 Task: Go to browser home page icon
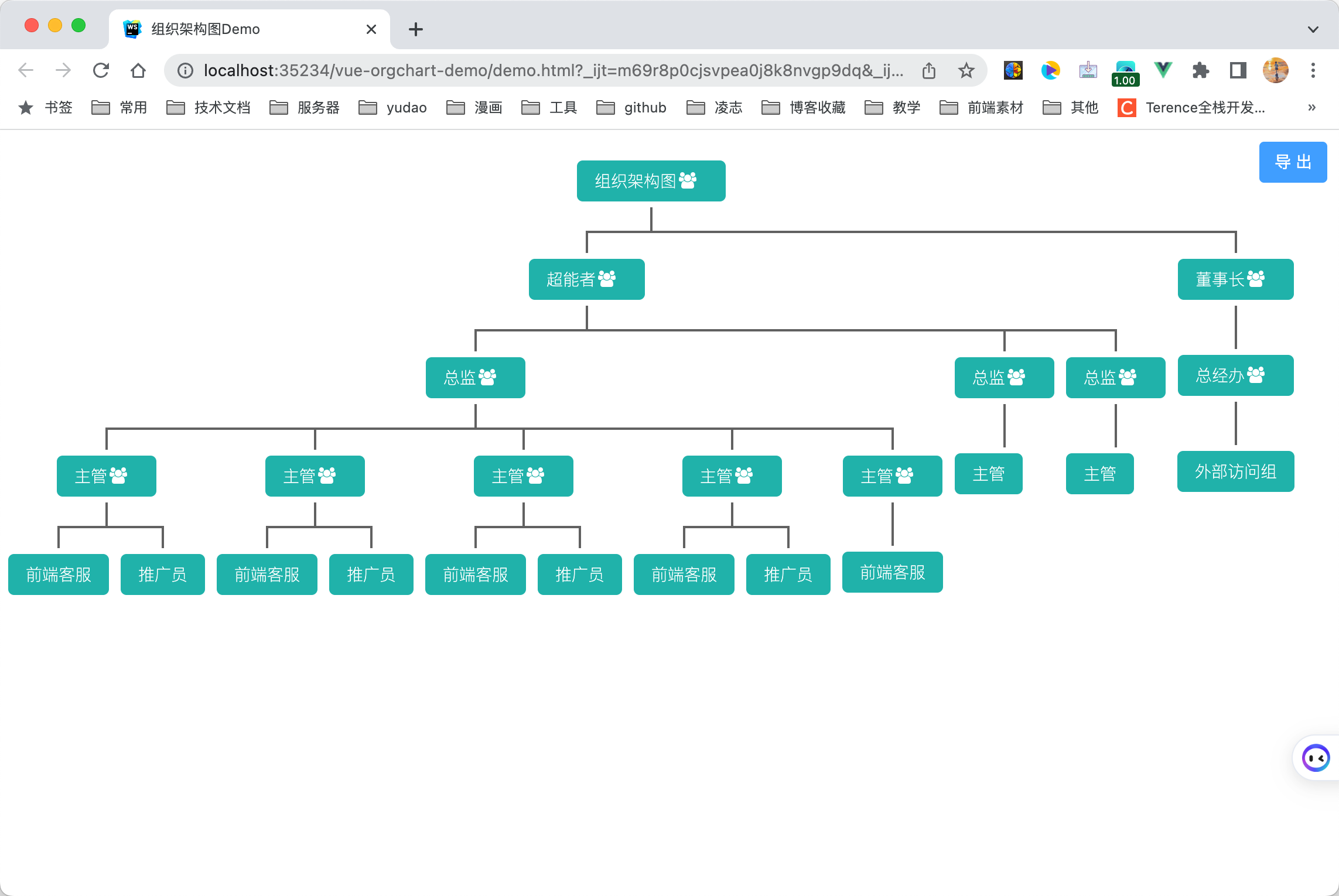tap(138, 70)
